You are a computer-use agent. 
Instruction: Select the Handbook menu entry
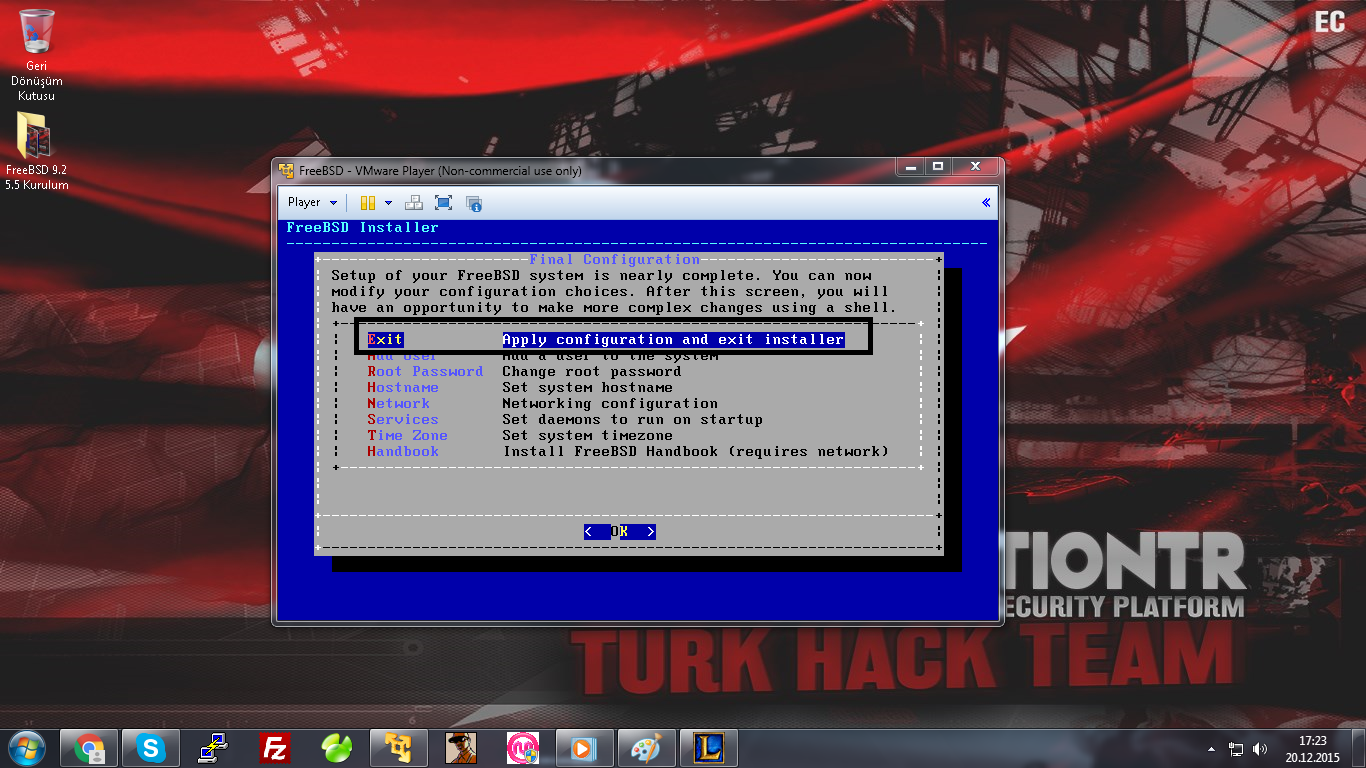click(x=402, y=451)
